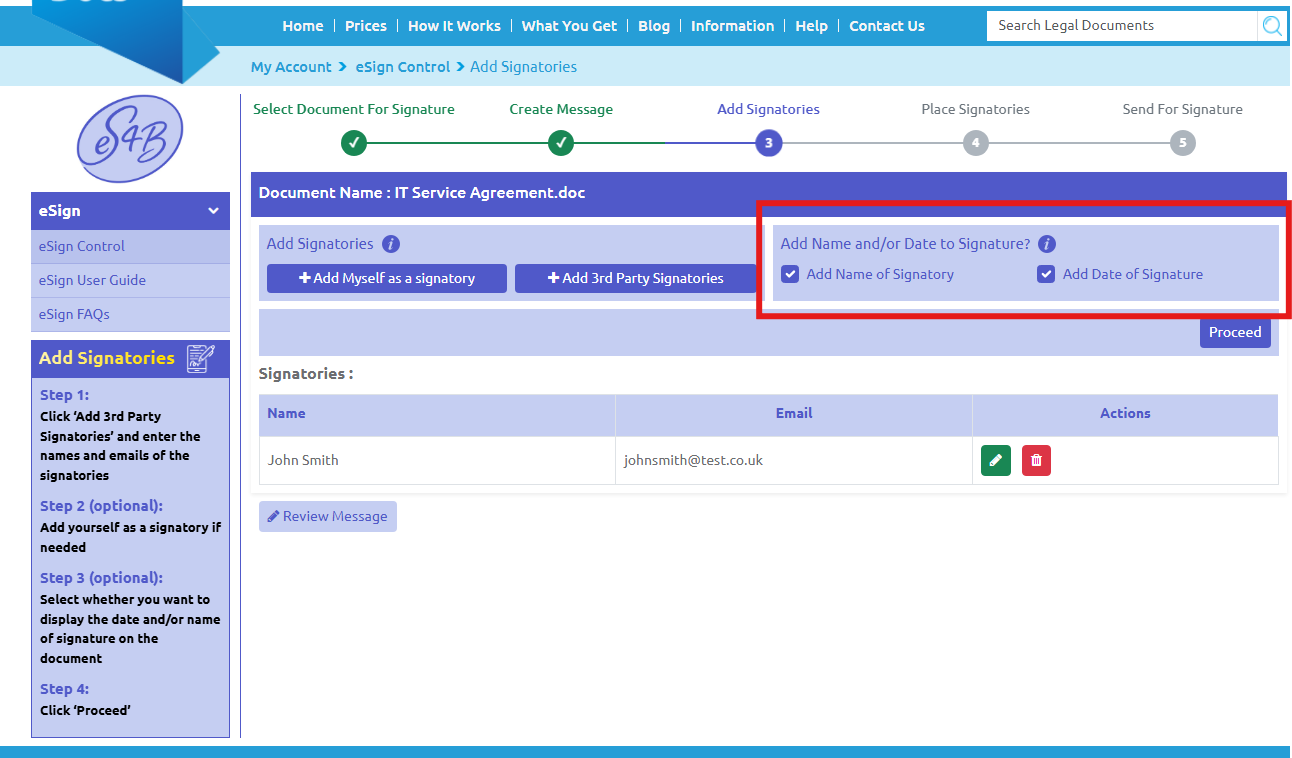Open the Prices menu item

tap(365, 26)
